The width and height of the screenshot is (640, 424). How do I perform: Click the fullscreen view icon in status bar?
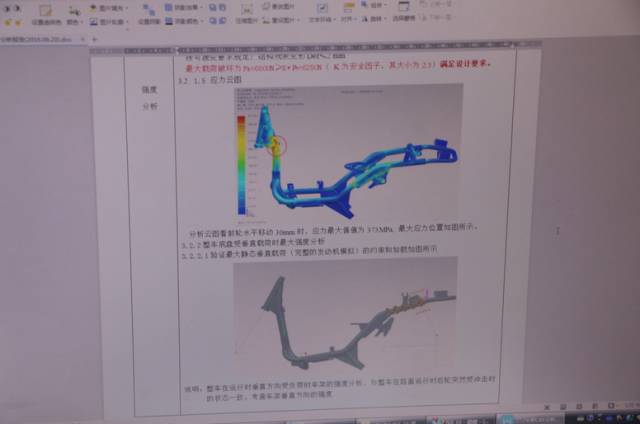(x=547, y=407)
